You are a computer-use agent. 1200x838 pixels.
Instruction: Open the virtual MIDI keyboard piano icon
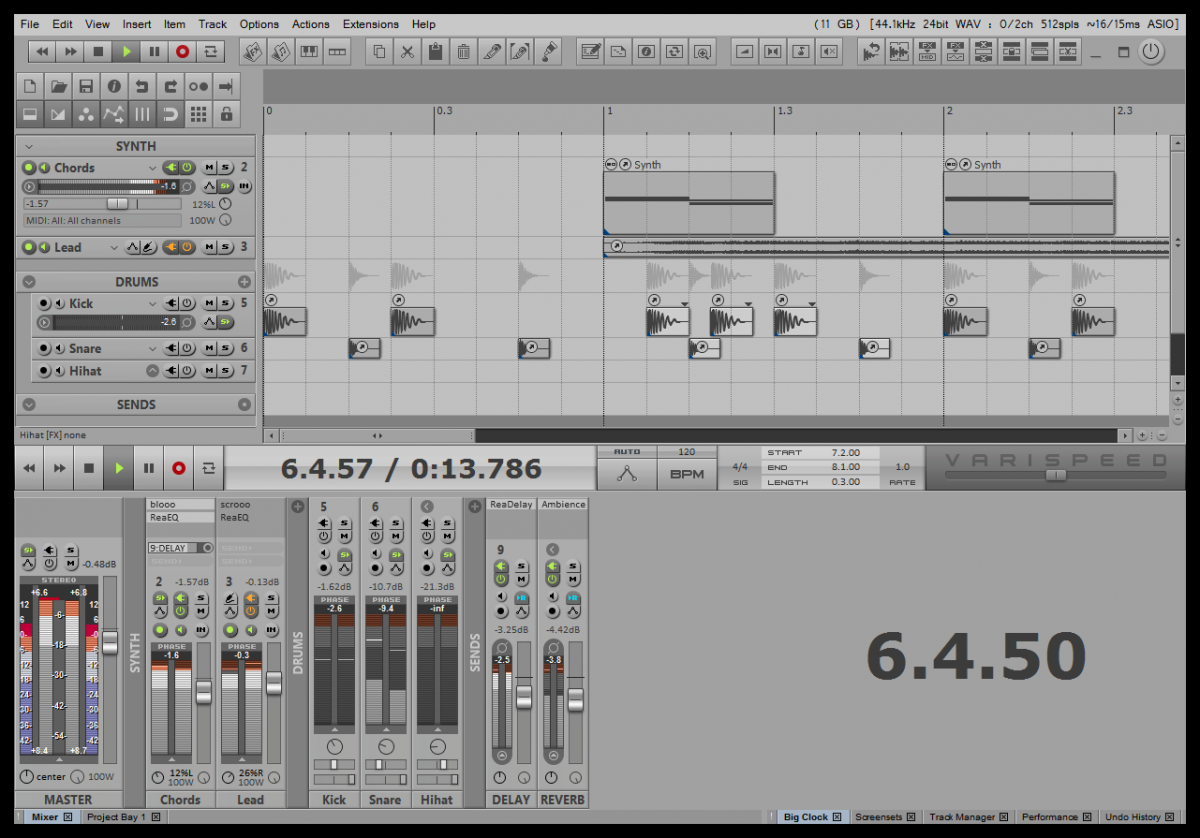309,51
